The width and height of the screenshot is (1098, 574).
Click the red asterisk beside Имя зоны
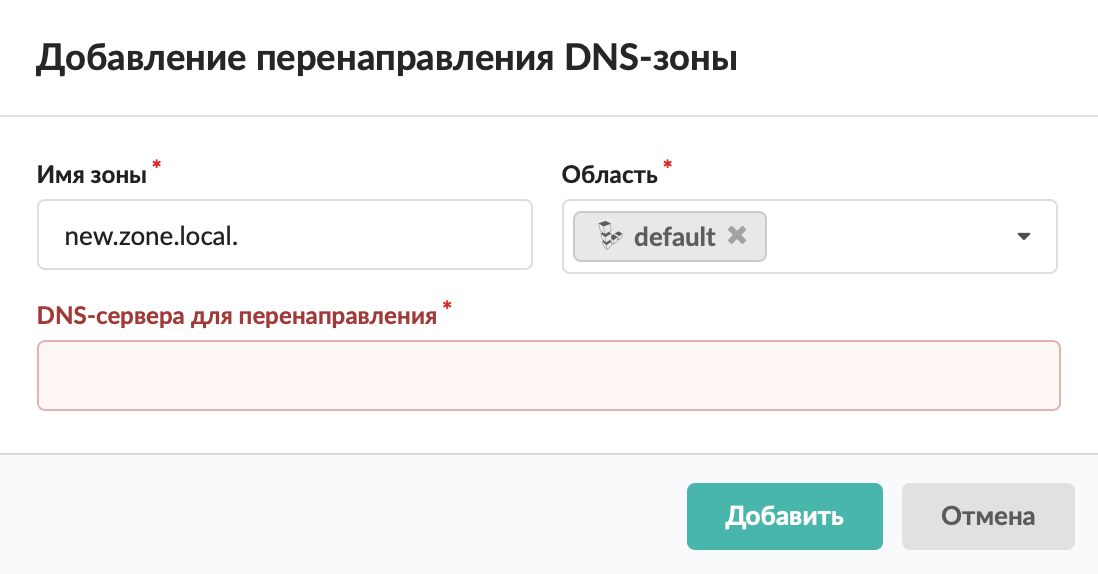click(156, 165)
